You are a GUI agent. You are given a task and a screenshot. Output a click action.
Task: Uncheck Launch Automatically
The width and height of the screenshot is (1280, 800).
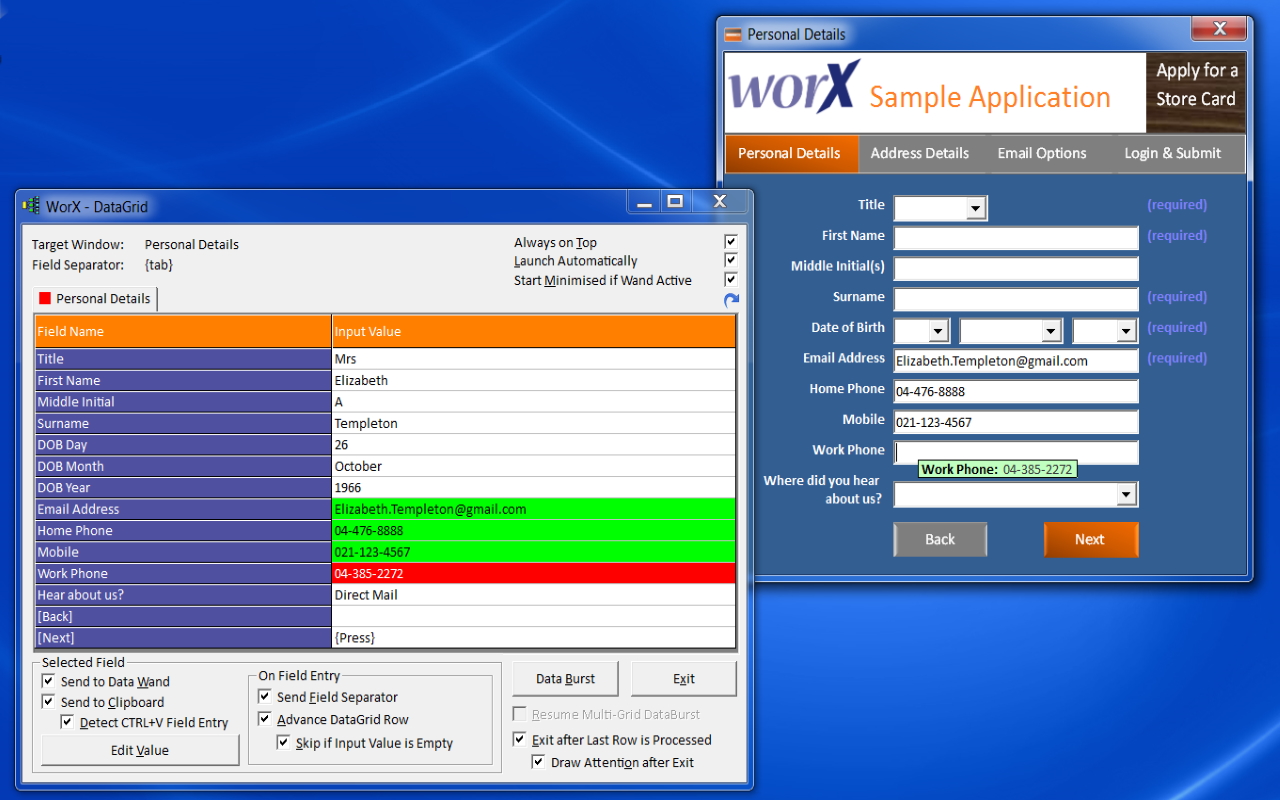(731, 260)
